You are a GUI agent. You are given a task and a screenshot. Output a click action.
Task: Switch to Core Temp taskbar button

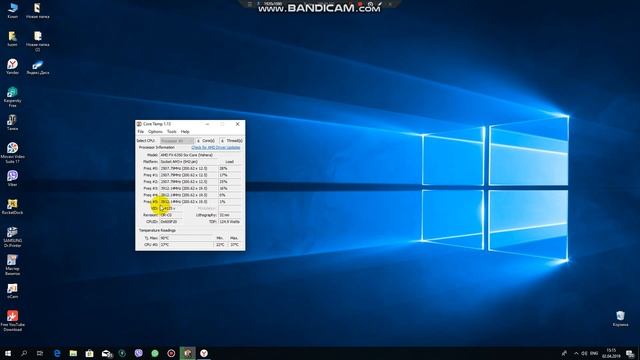click(x=187, y=353)
